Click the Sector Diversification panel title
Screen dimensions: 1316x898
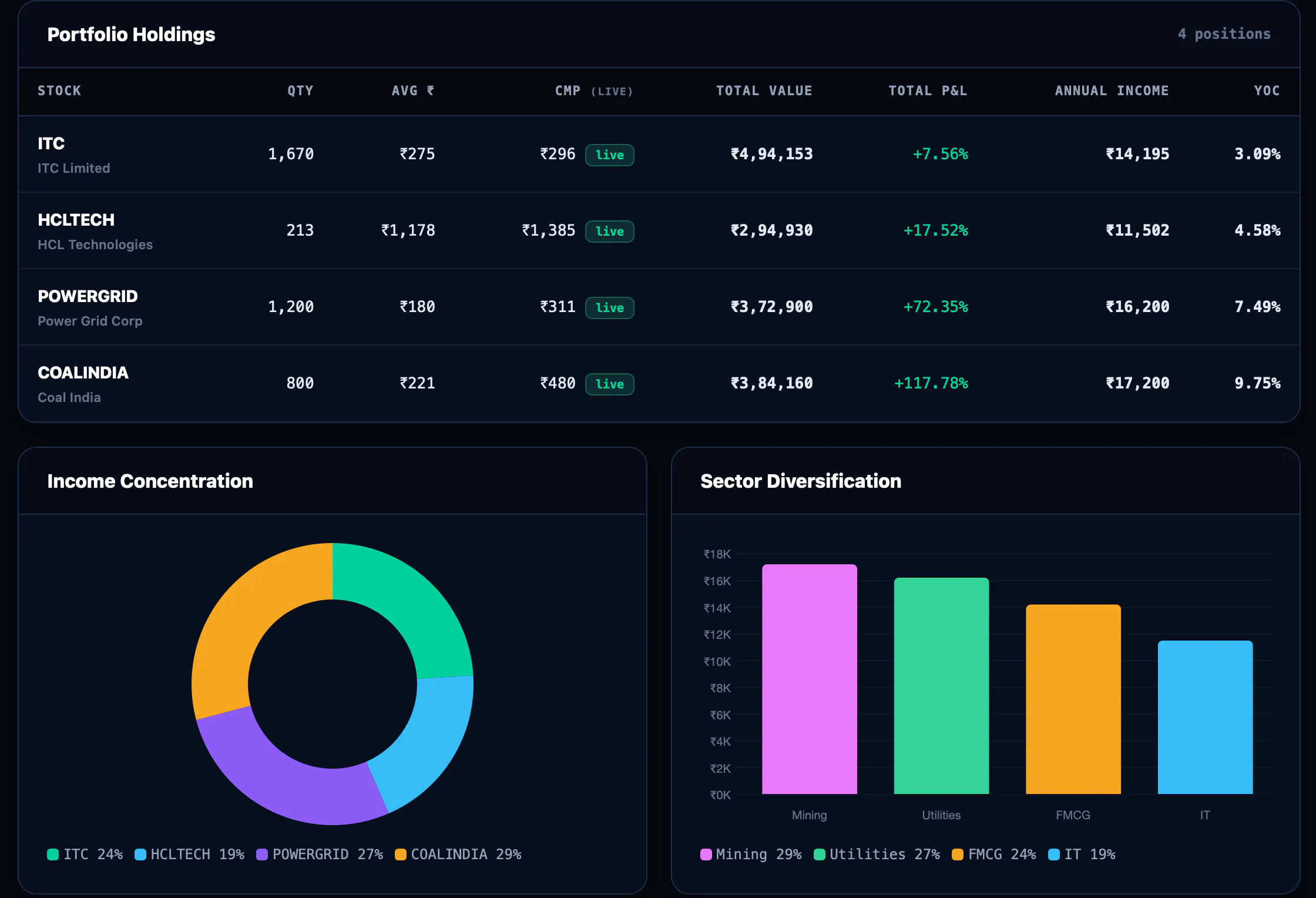tap(801, 481)
